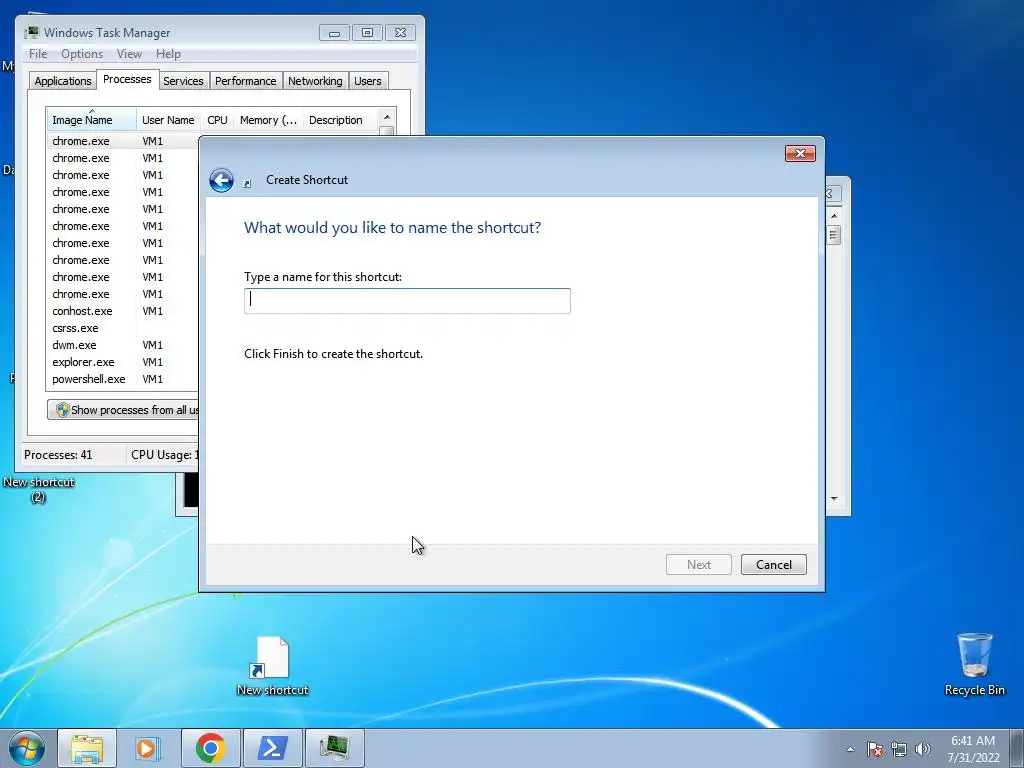Switch to the Networking tab
This screenshot has height=768, width=1024.
tap(315, 81)
